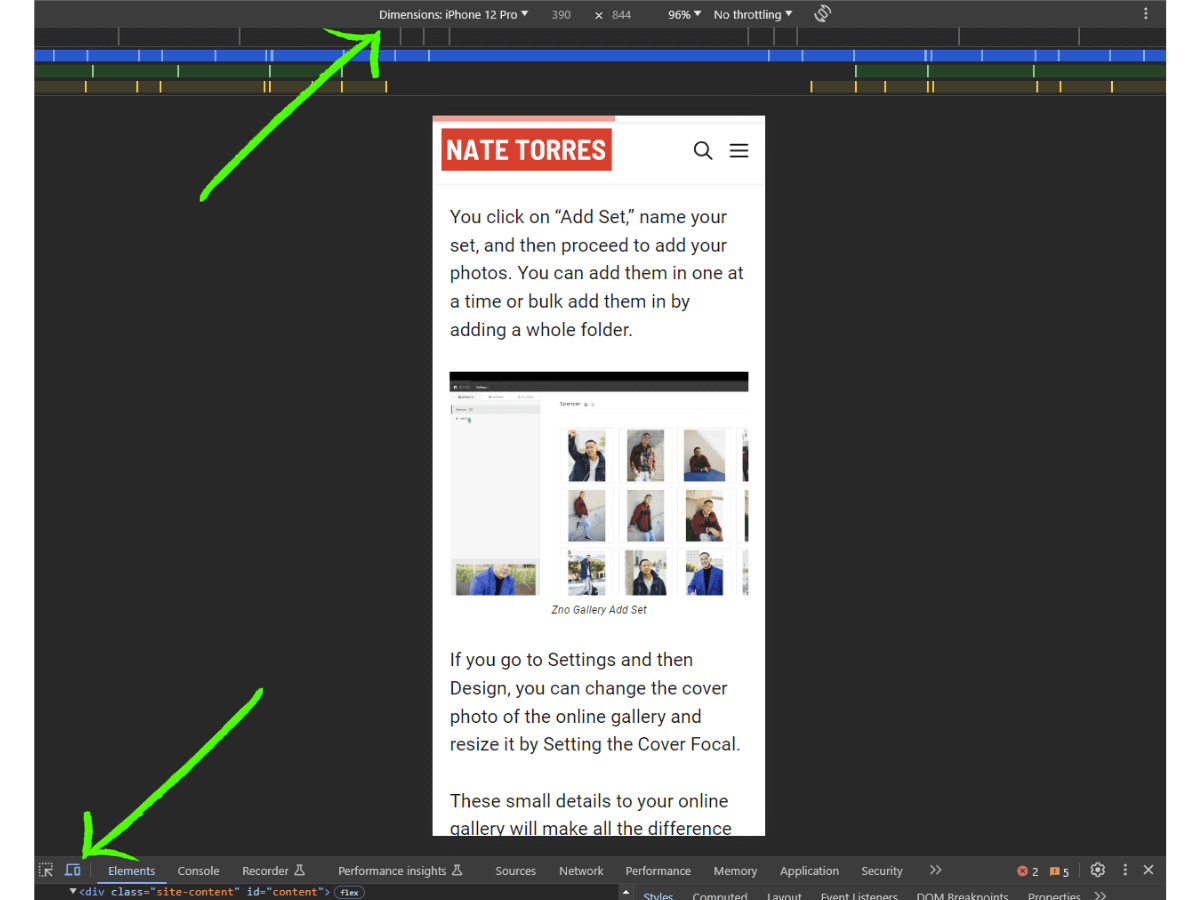The height and width of the screenshot is (900, 1200).
Task: Open DevTools settings gear
Action: click(1097, 870)
